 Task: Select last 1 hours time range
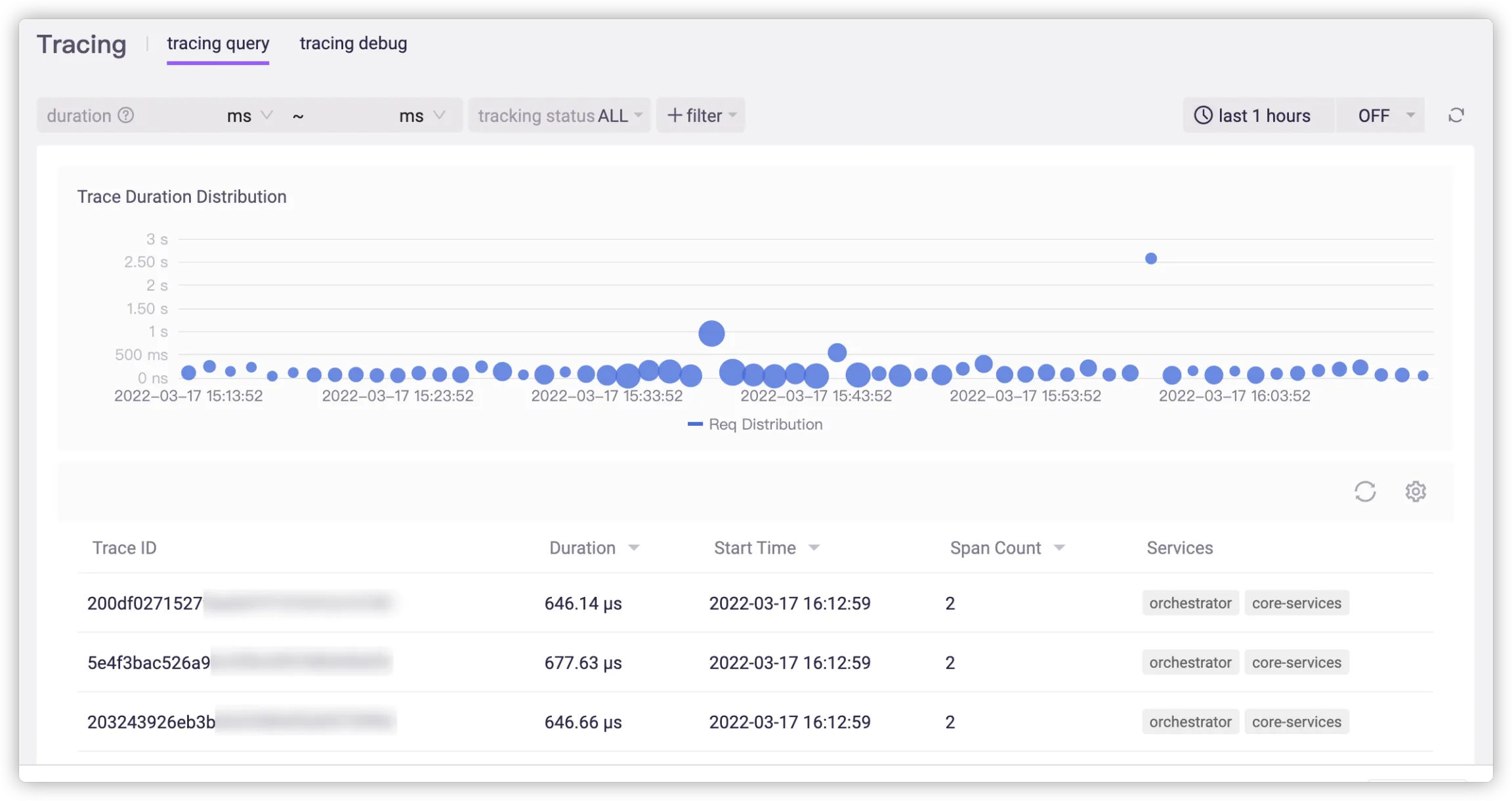[x=1263, y=115]
